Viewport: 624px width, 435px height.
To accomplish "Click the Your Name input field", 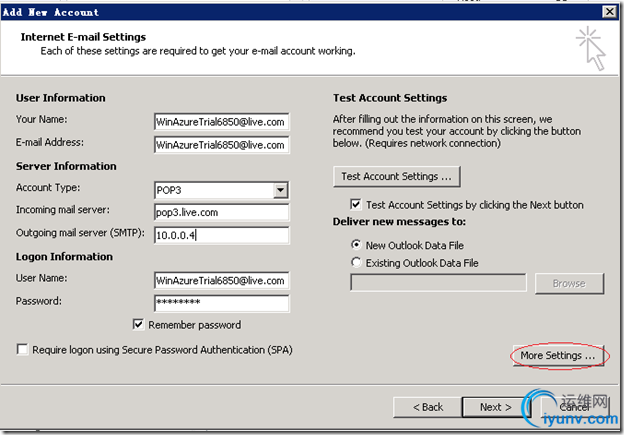I will [222, 122].
